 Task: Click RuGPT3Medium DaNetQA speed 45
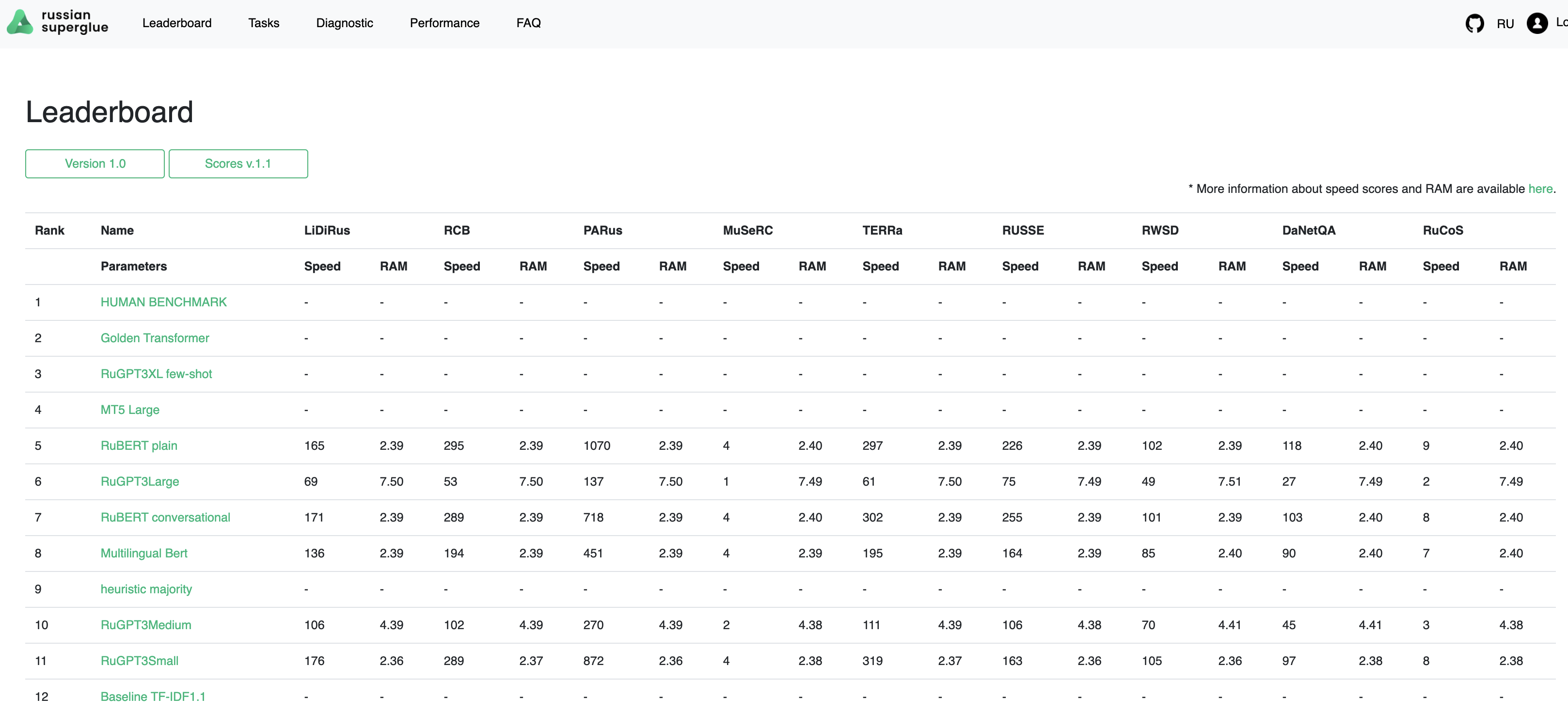[x=1289, y=625]
